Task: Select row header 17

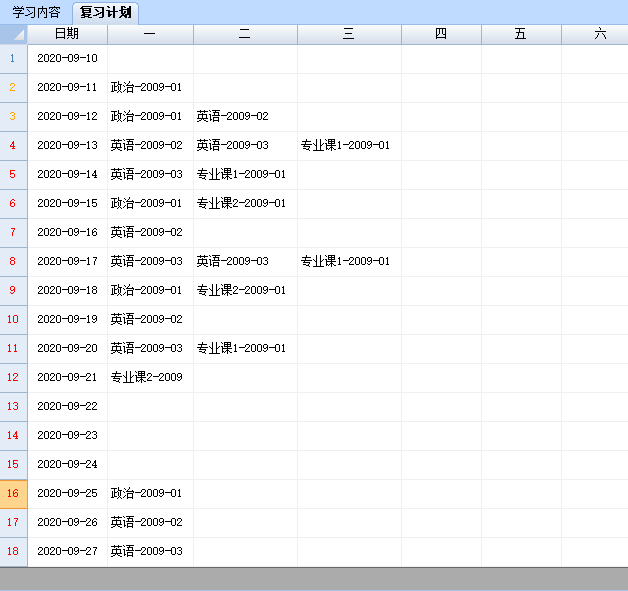Action: tap(14, 523)
